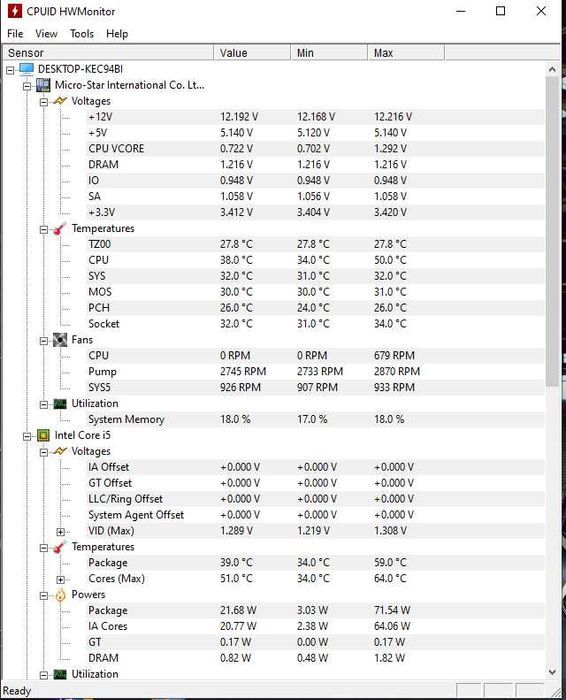Maximize the HWMonitor window
This screenshot has width=566, height=700.
501,11
